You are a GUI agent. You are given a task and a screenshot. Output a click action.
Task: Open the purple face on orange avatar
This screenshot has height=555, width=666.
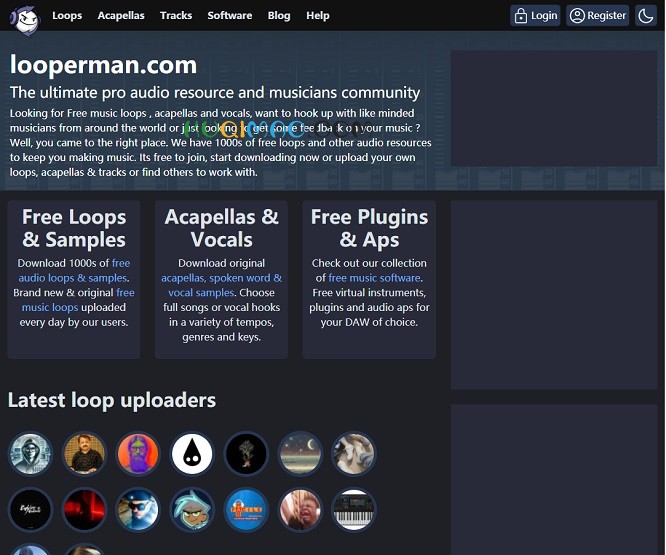tap(138, 453)
